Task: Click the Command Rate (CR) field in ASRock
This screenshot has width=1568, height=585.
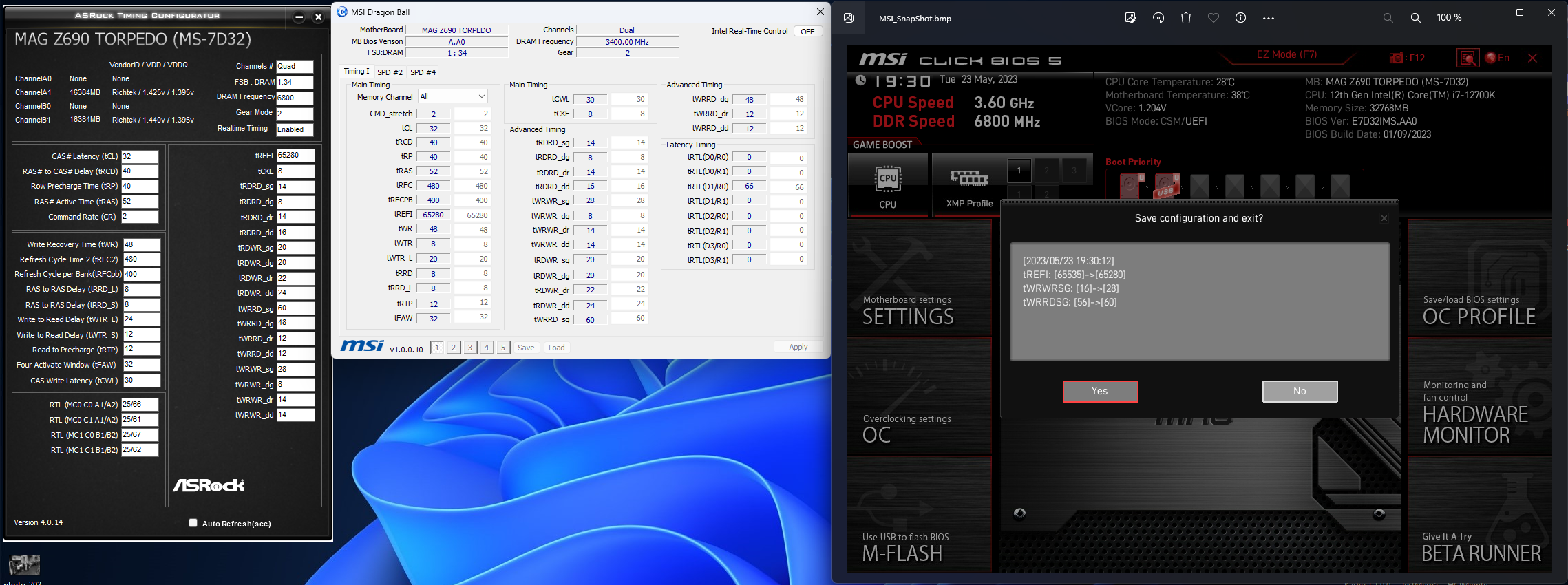Action: [x=140, y=217]
